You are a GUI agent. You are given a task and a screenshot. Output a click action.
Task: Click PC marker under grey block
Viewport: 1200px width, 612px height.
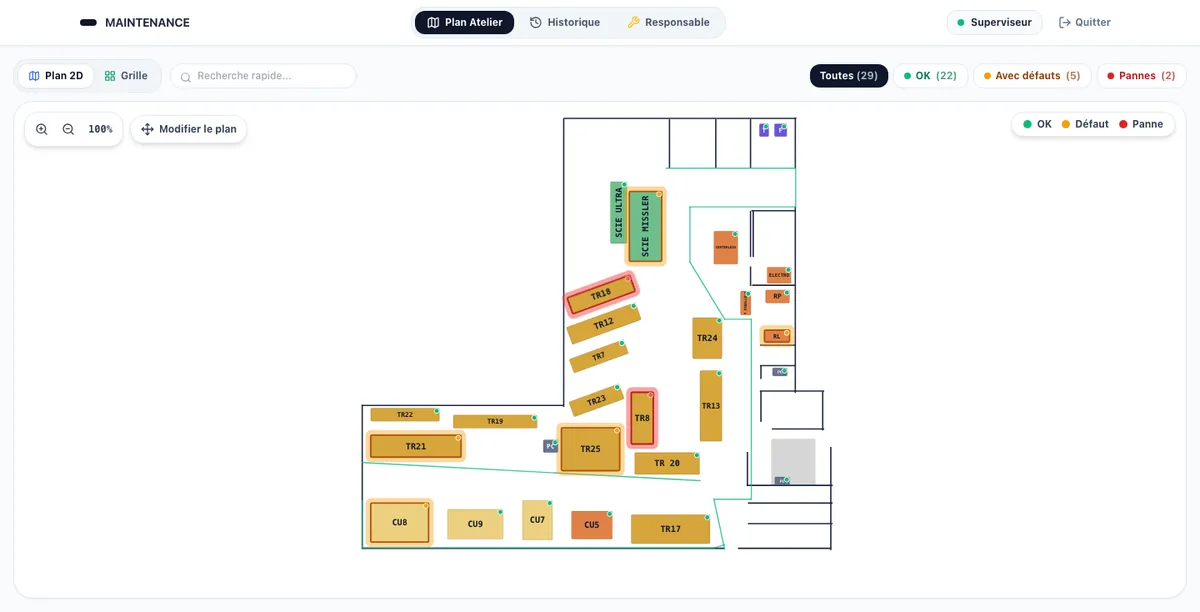coord(782,481)
